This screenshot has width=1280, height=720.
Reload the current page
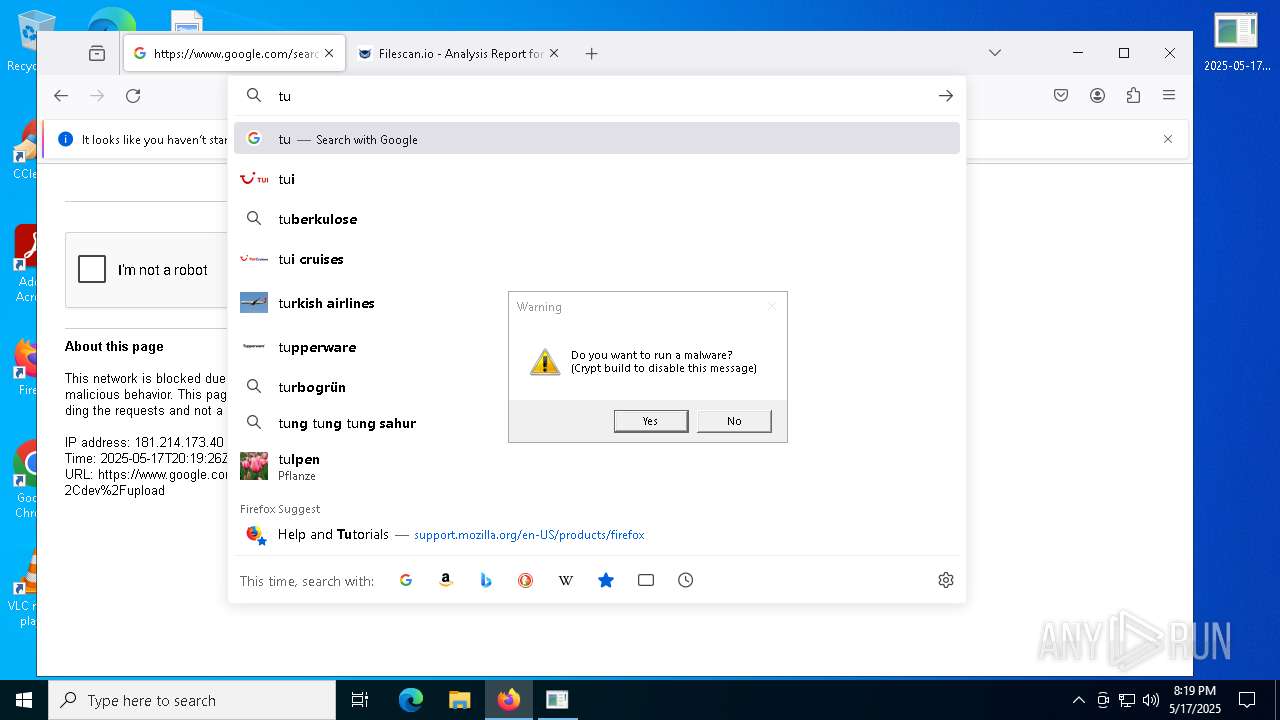coord(133,96)
